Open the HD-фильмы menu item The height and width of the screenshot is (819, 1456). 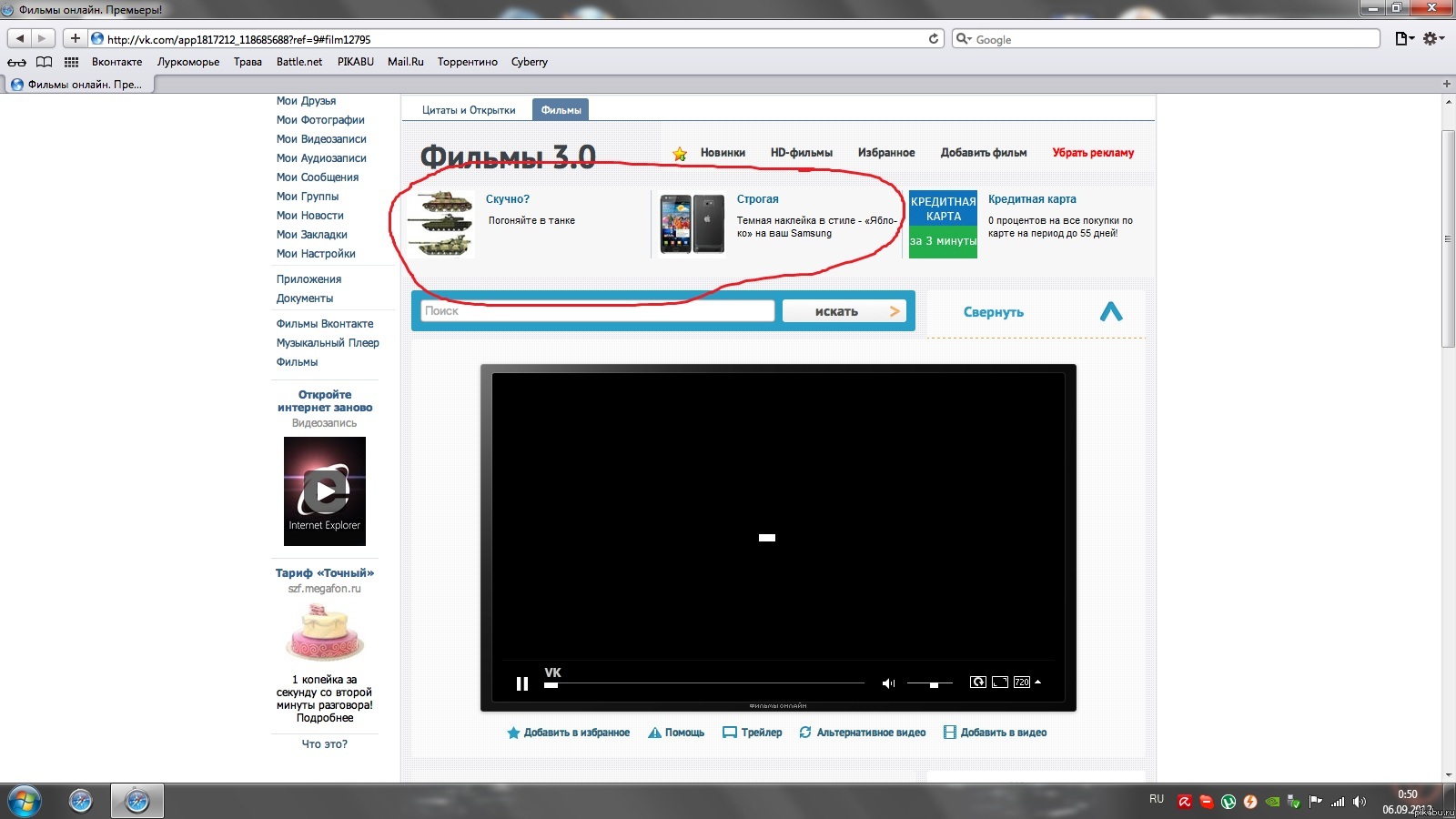(x=802, y=153)
